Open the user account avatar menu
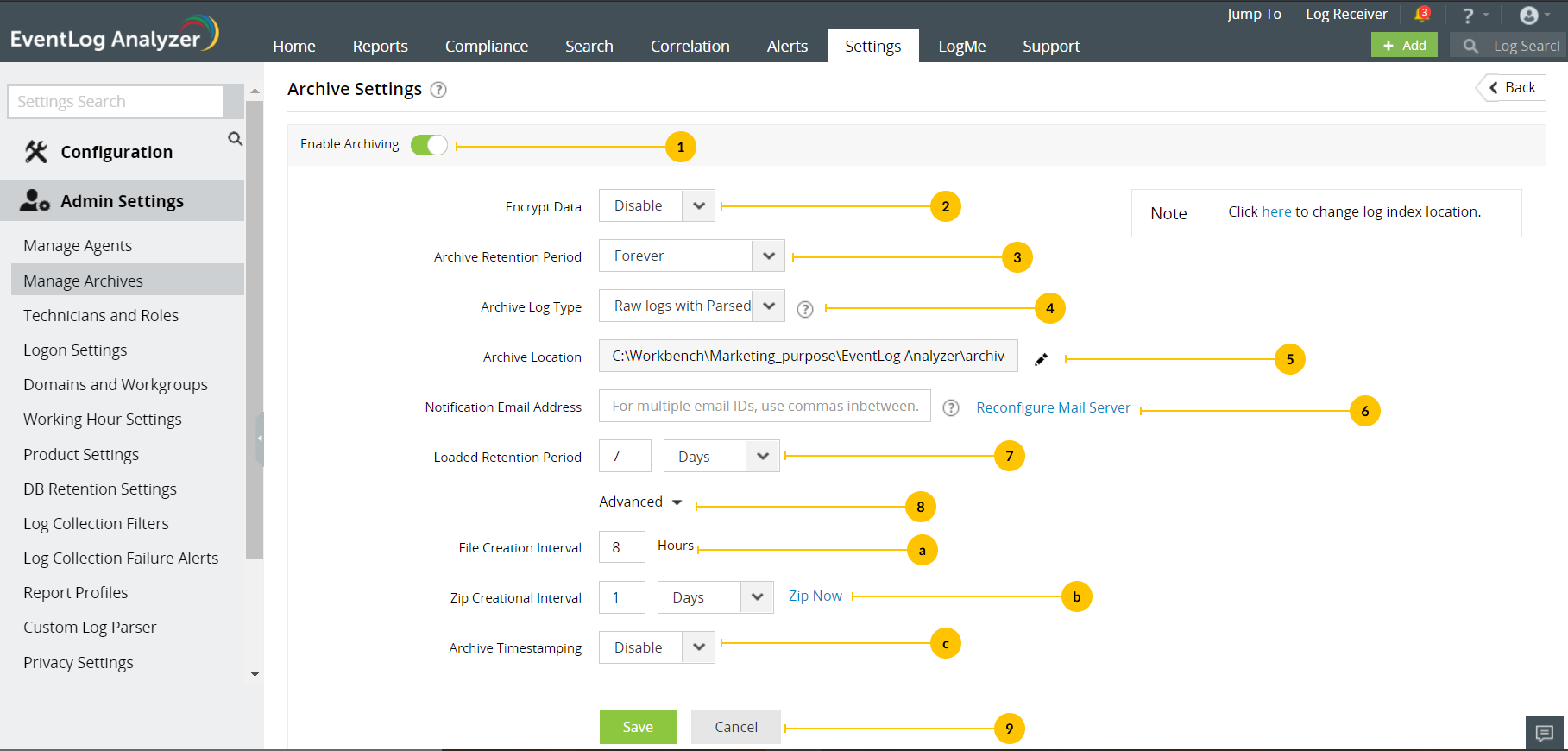The image size is (1568, 751). click(1534, 16)
